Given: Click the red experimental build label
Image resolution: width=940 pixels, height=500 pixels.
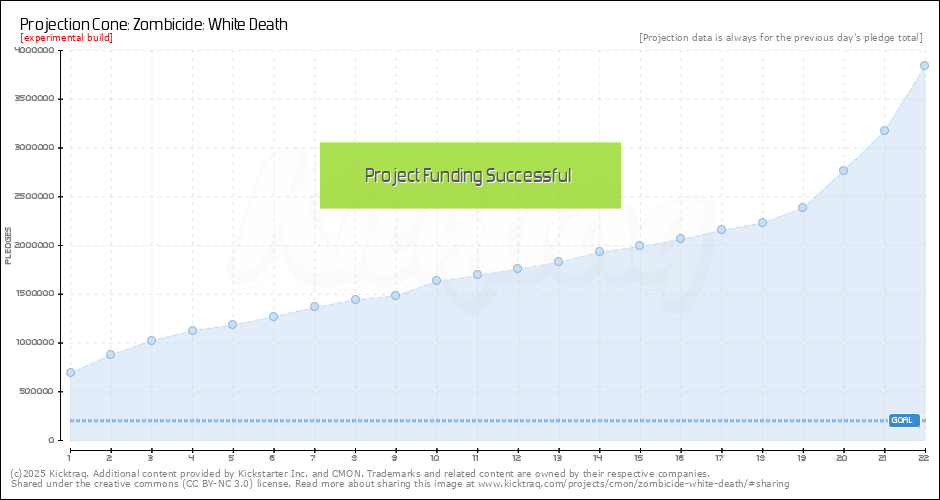Looking at the screenshot, I should pyautogui.click(x=66, y=38).
